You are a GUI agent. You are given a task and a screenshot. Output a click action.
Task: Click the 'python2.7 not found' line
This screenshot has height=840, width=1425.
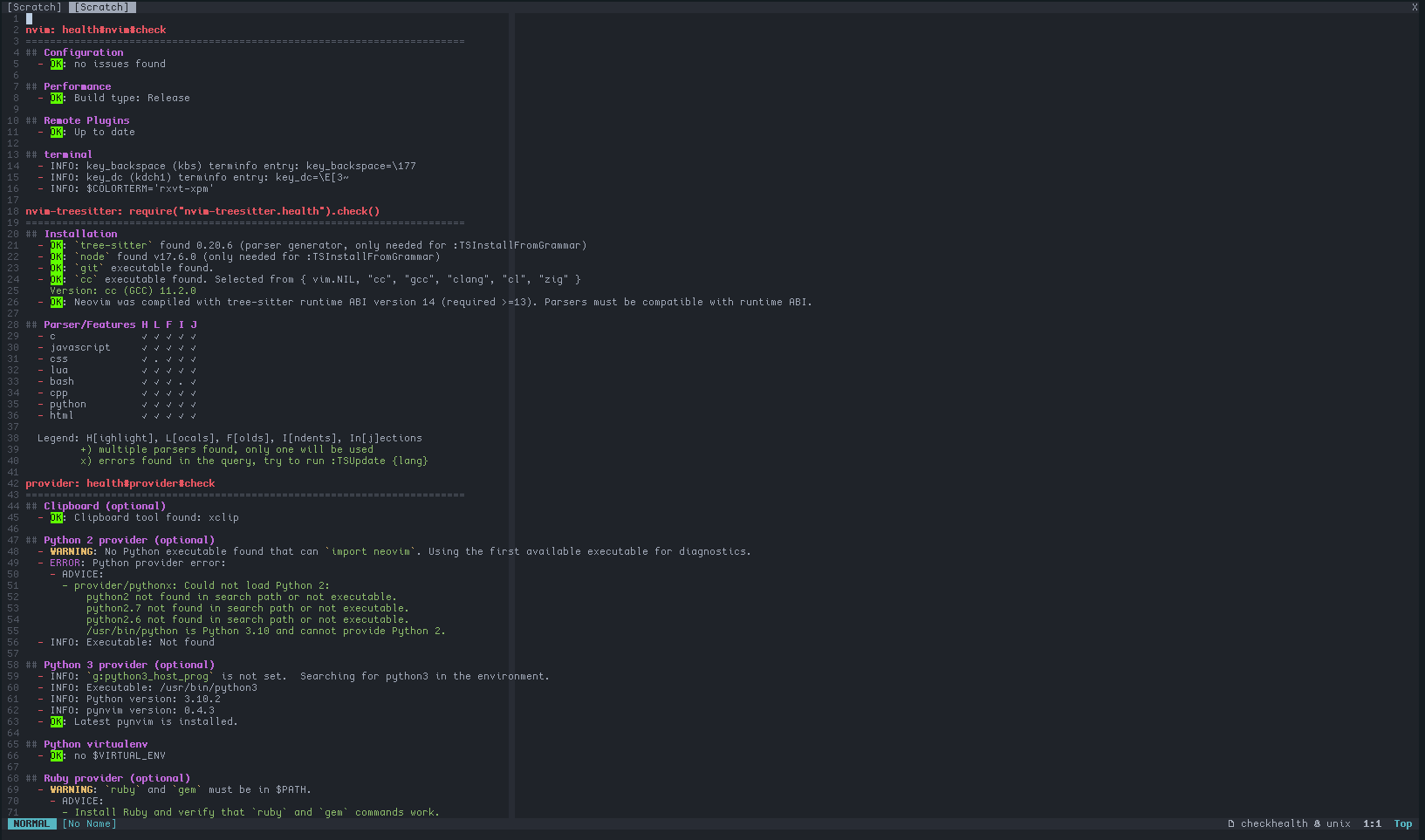247,608
